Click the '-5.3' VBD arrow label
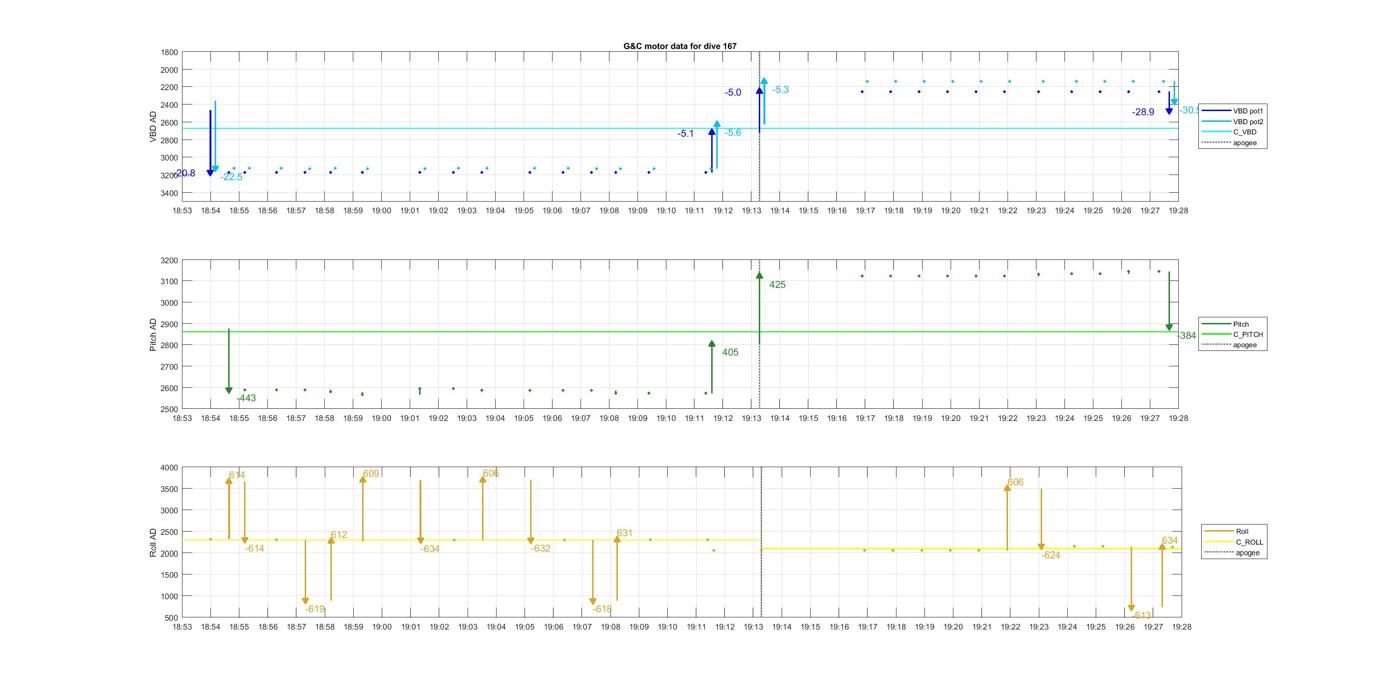Viewport: 1400px width, 693px height. click(x=780, y=90)
